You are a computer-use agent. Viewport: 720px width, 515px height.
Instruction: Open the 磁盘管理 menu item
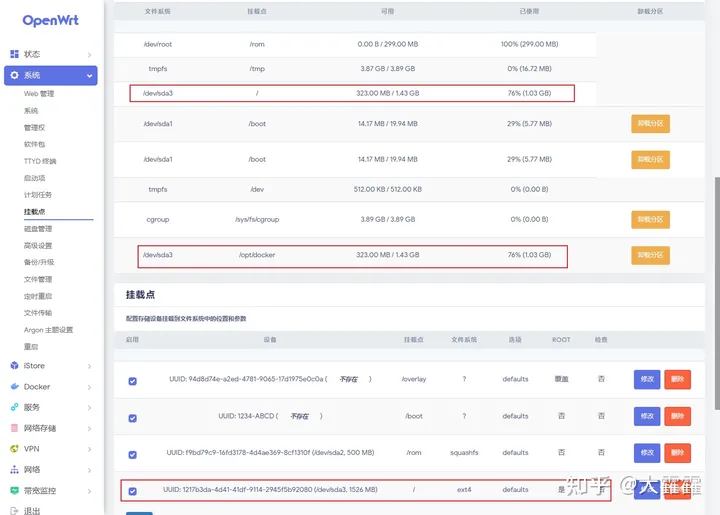(38, 229)
